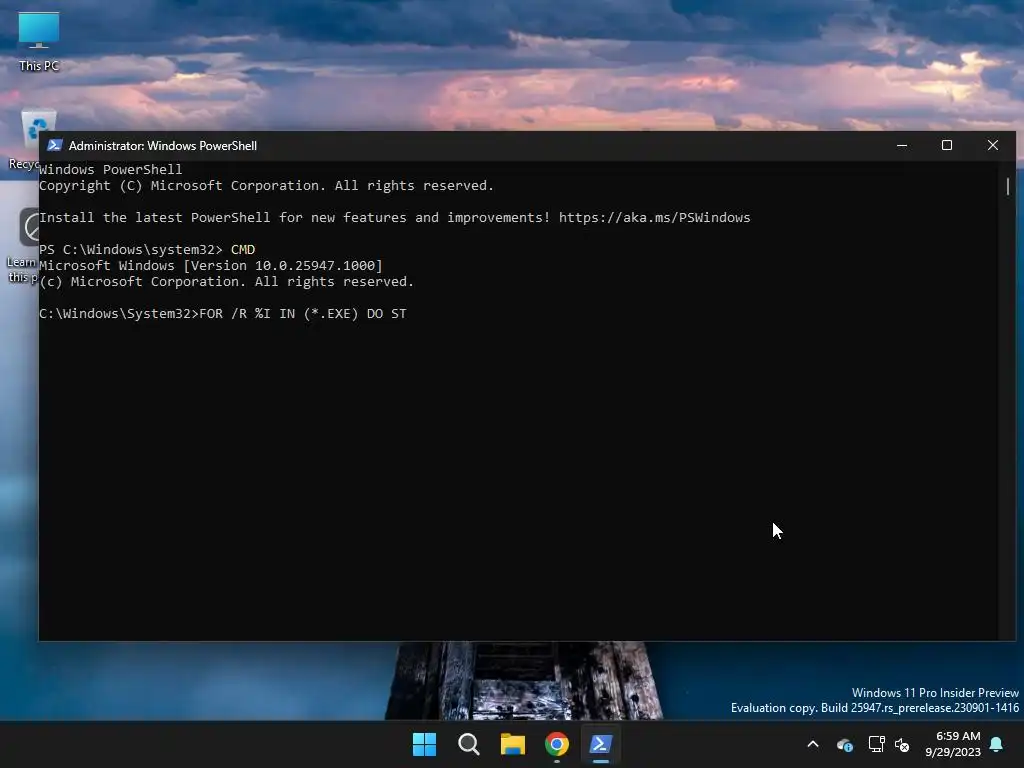Maximize the PowerShell window
Image resolution: width=1024 pixels, height=768 pixels.
(x=947, y=145)
